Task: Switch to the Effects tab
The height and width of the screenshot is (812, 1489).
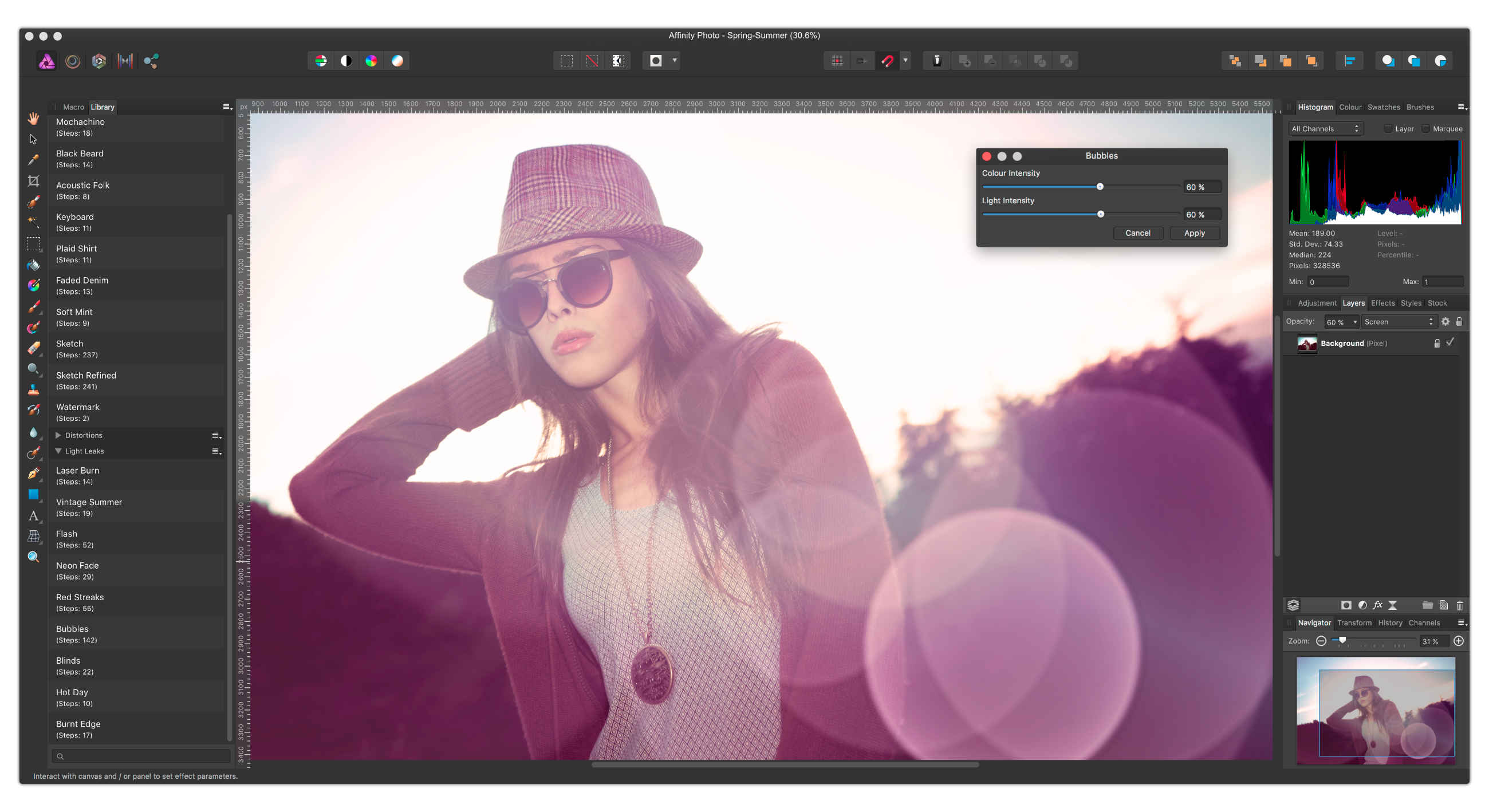Action: coord(1382,303)
